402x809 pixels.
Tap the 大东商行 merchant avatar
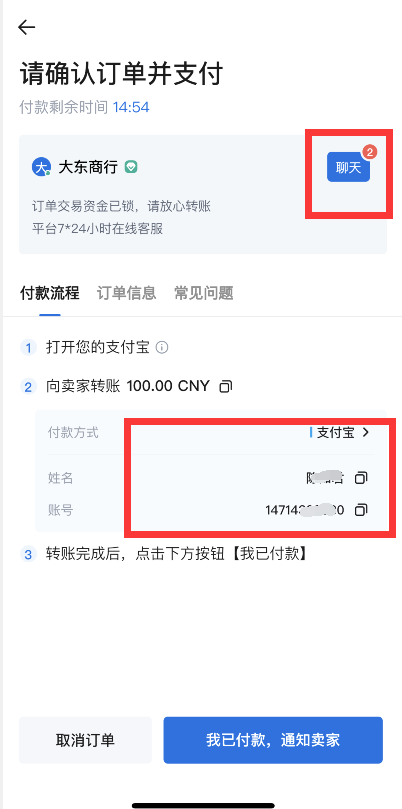(41, 167)
